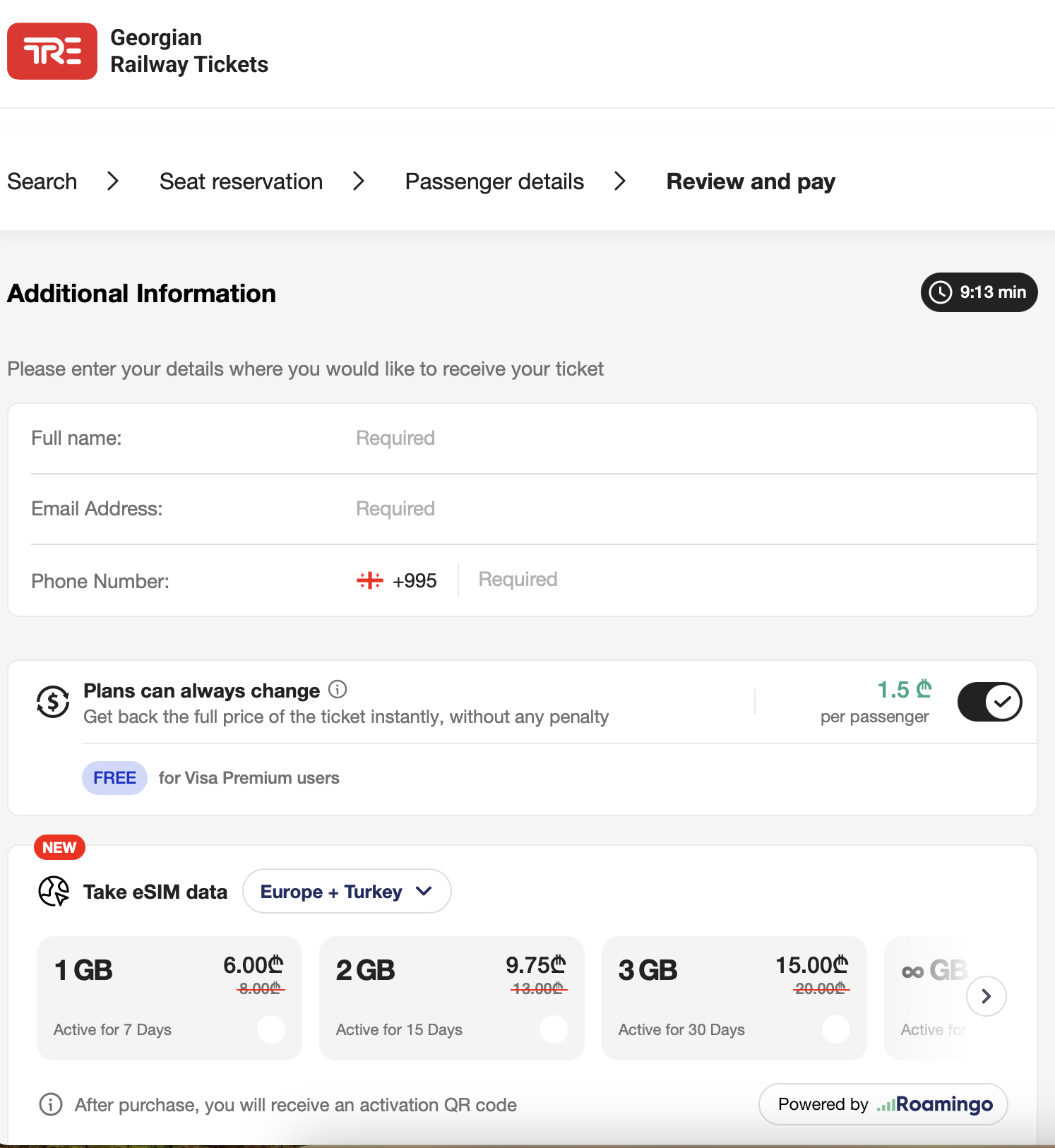The height and width of the screenshot is (1148, 1055).
Task: Click the info icon next to activation QR note
Action: point(50,1104)
